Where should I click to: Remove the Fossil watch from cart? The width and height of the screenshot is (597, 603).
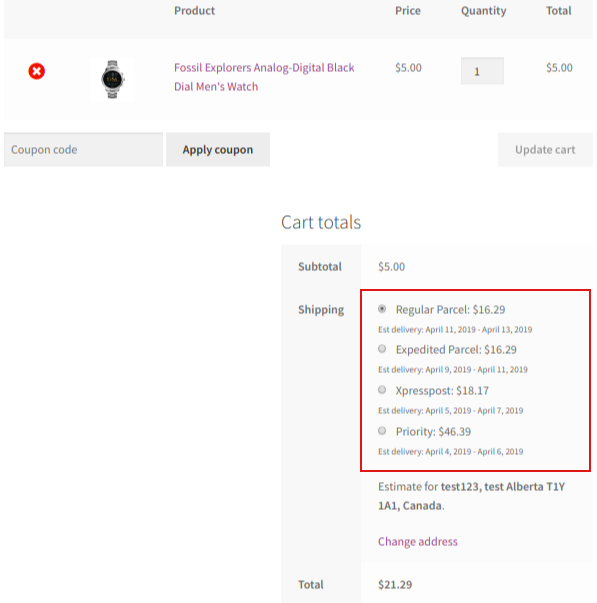pyautogui.click(x=37, y=71)
